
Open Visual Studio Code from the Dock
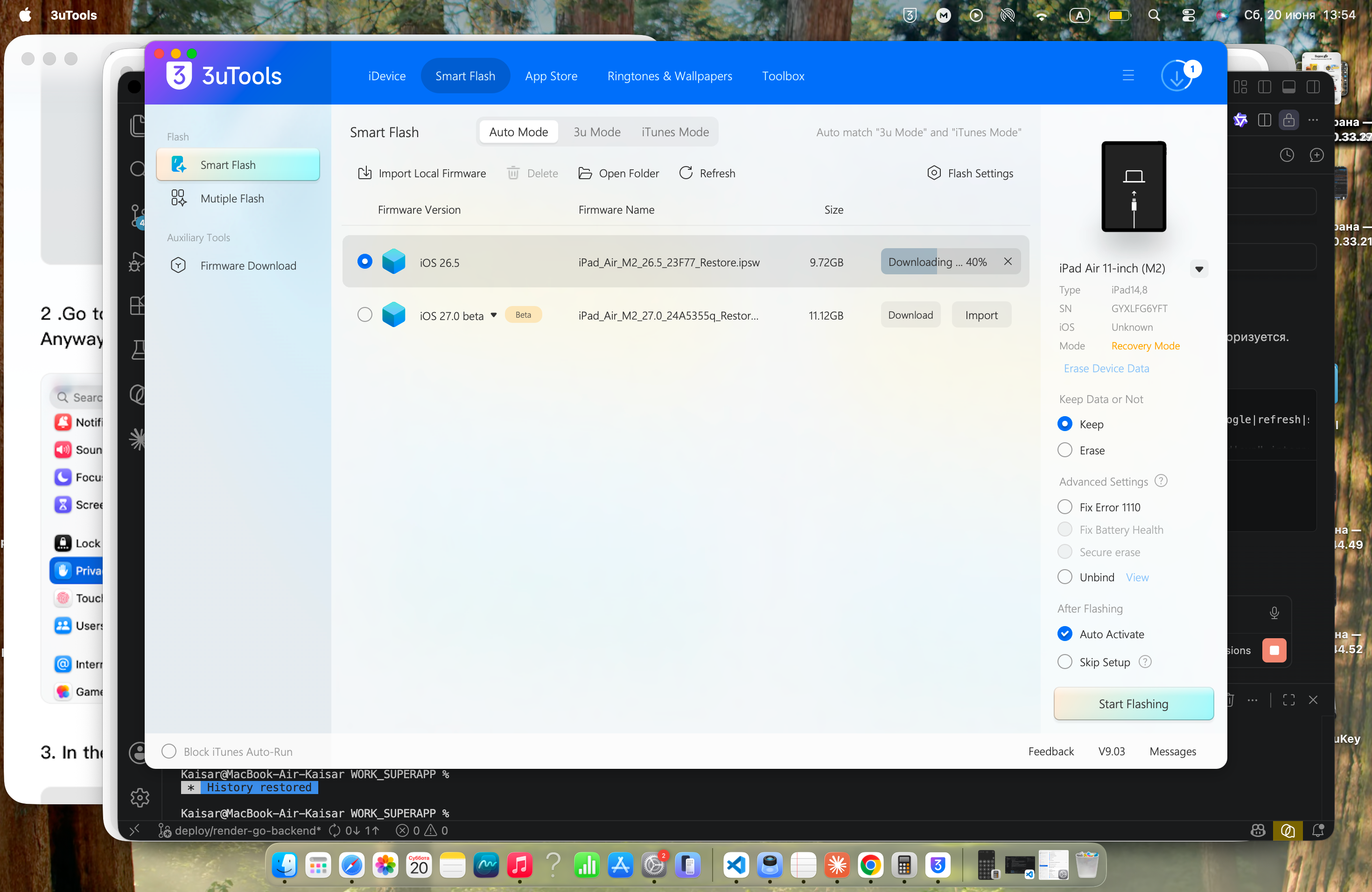coord(736,865)
